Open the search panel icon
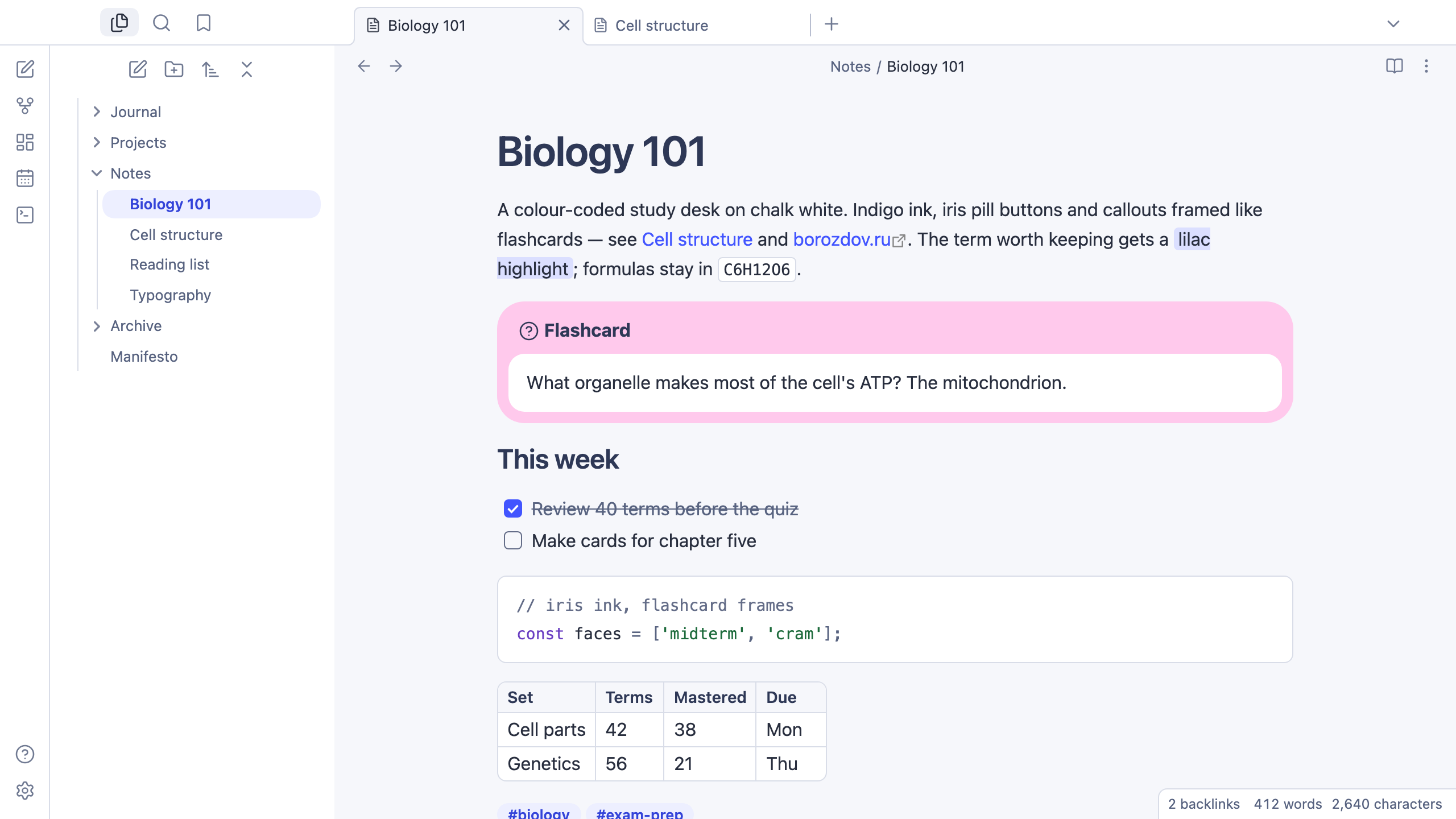The image size is (1456, 819). click(x=162, y=23)
